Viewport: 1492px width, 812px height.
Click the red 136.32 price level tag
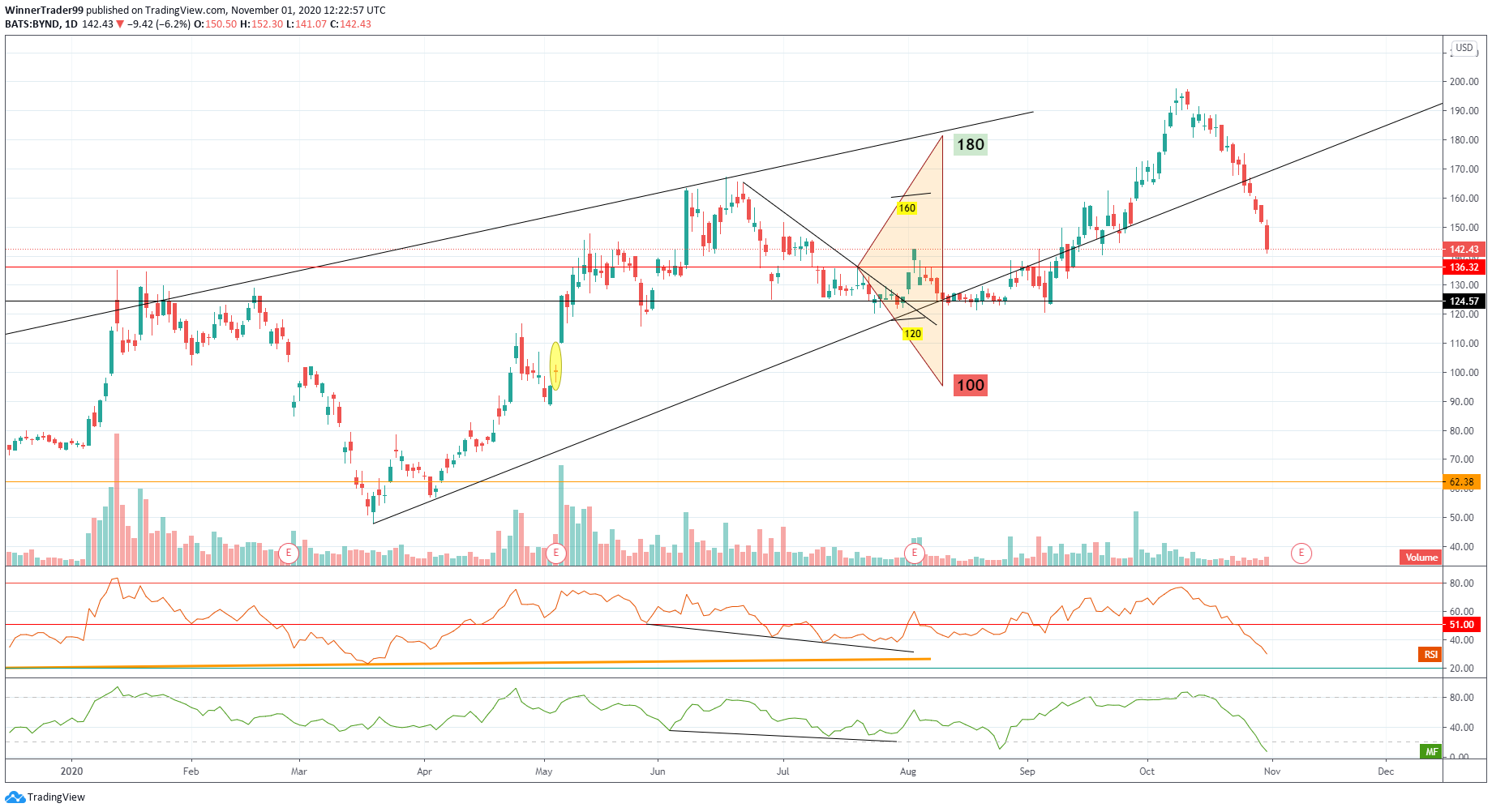pyautogui.click(x=1464, y=267)
